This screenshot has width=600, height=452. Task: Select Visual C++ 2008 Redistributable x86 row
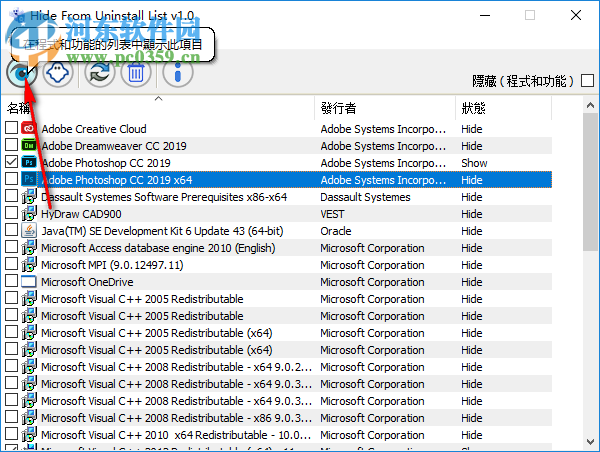[x=277, y=418]
